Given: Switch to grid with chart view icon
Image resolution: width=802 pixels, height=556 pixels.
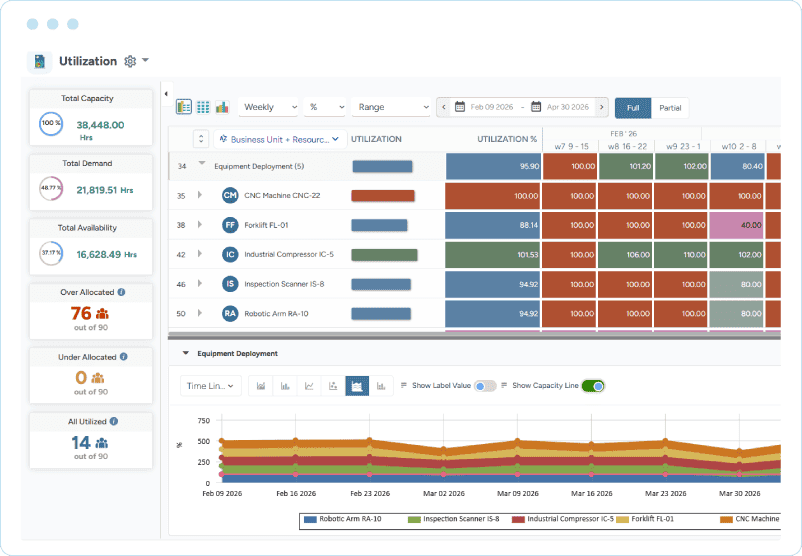Looking at the screenshot, I should click(184, 107).
